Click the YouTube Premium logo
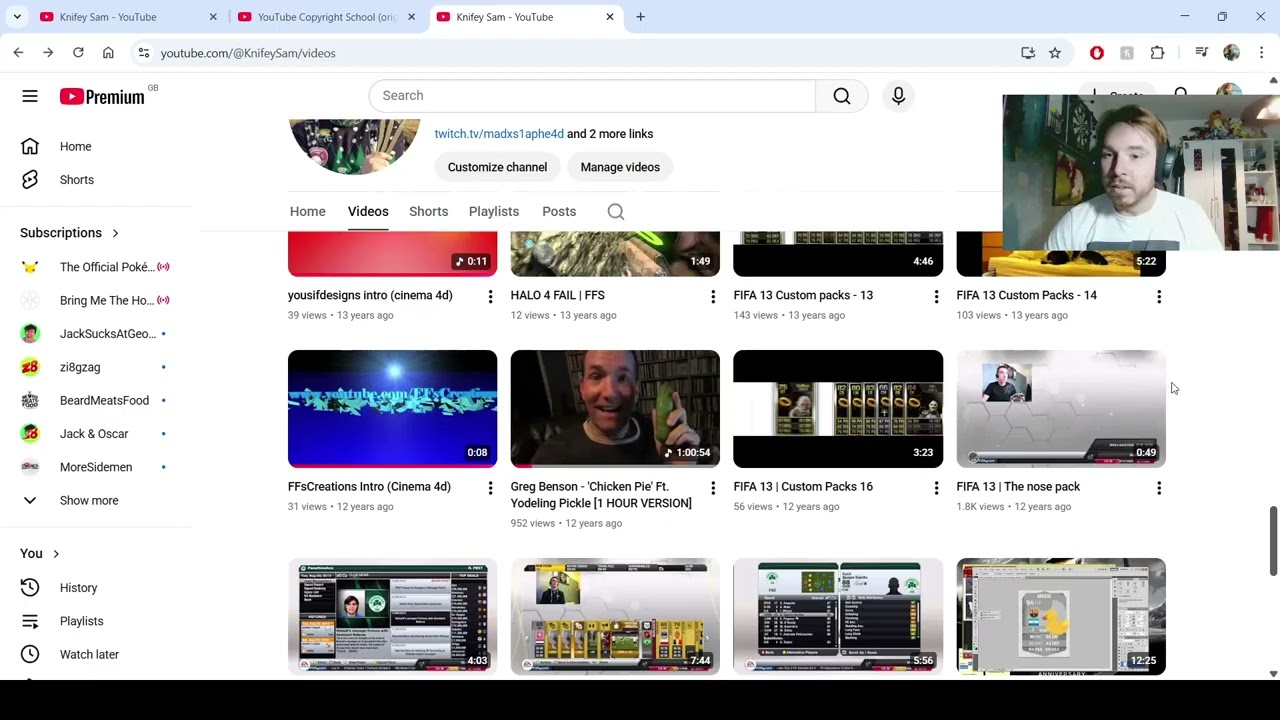1280x720 pixels. pyautogui.click(x=102, y=96)
